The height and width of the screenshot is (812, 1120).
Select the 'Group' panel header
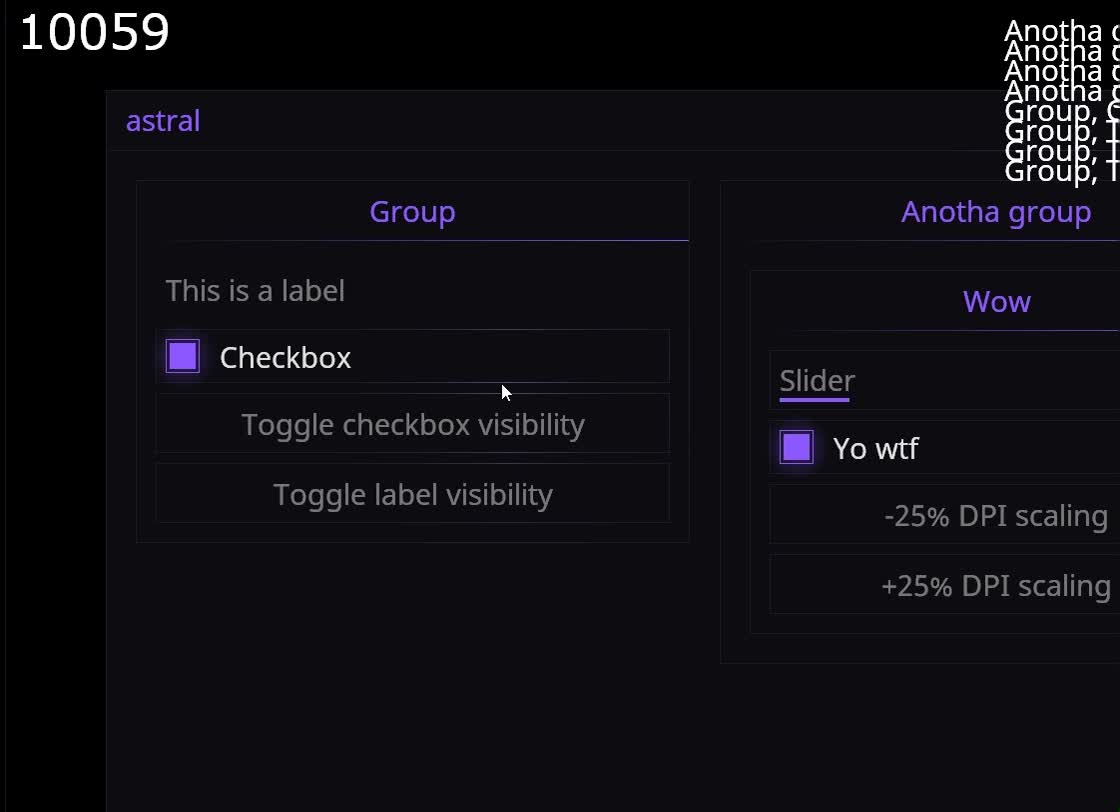(412, 212)
